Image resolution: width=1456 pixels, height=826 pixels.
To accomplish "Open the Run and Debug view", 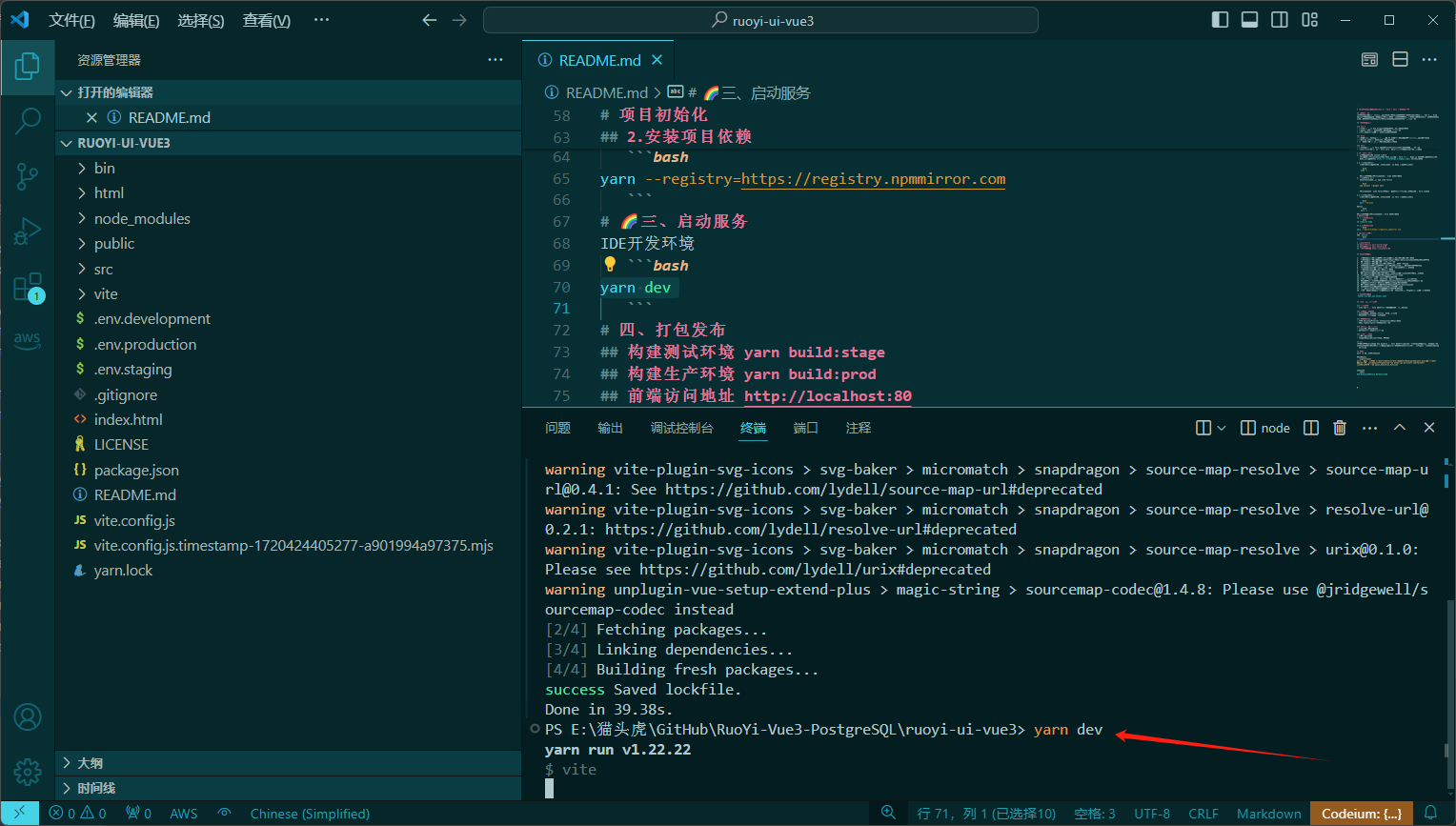I will pos(28,231).
